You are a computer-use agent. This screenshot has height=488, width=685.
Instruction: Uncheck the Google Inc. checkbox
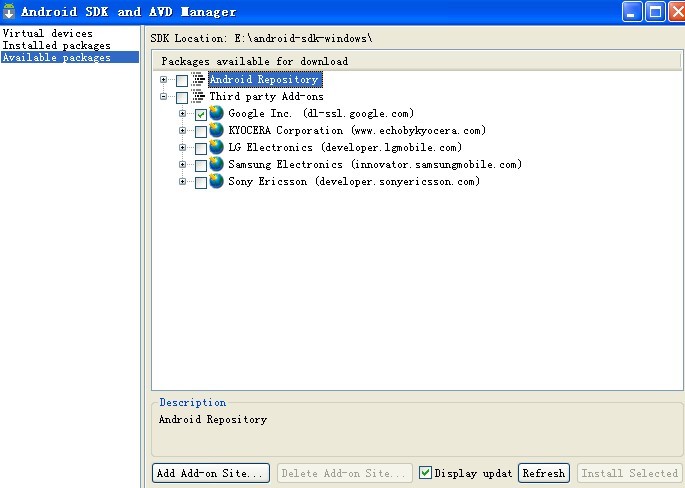(x=201, y=114)
